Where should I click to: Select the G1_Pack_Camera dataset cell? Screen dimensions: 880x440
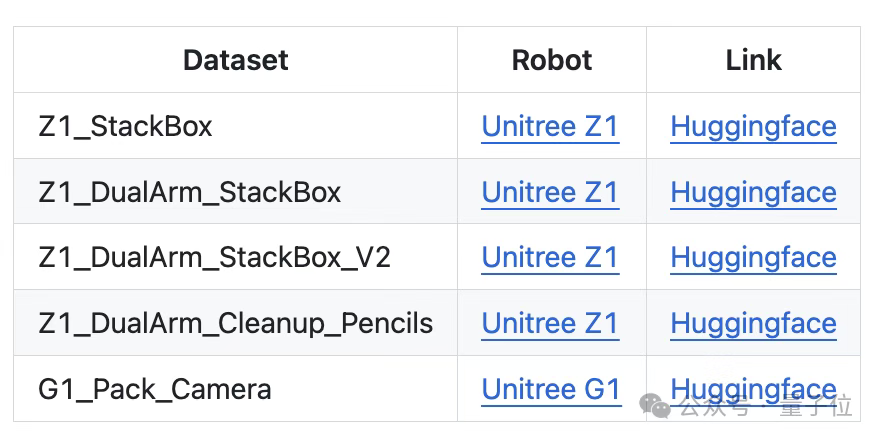point(154,389)
